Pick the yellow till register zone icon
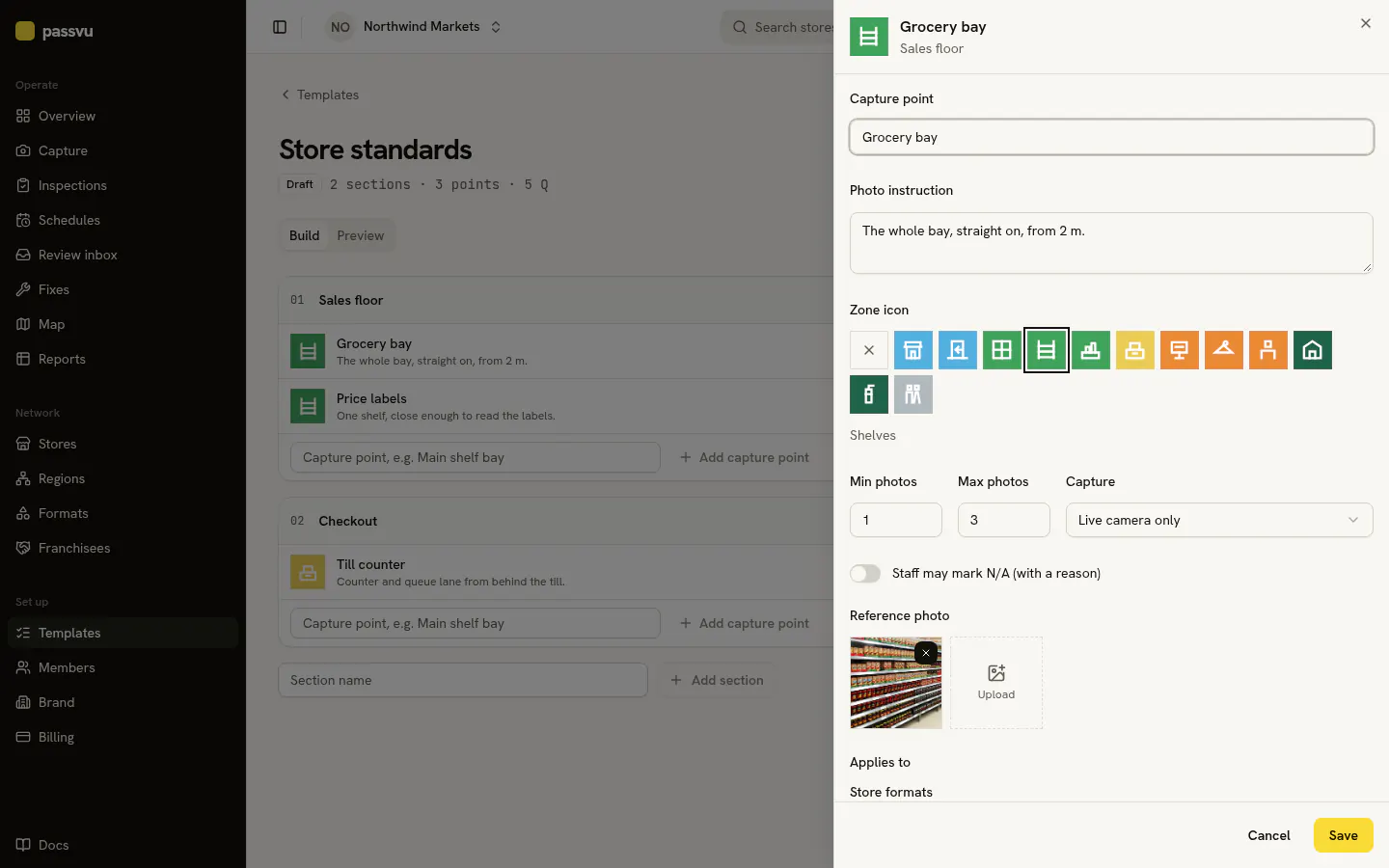The width and height of the screenshot is (1389, 868). click(1135, 350)
